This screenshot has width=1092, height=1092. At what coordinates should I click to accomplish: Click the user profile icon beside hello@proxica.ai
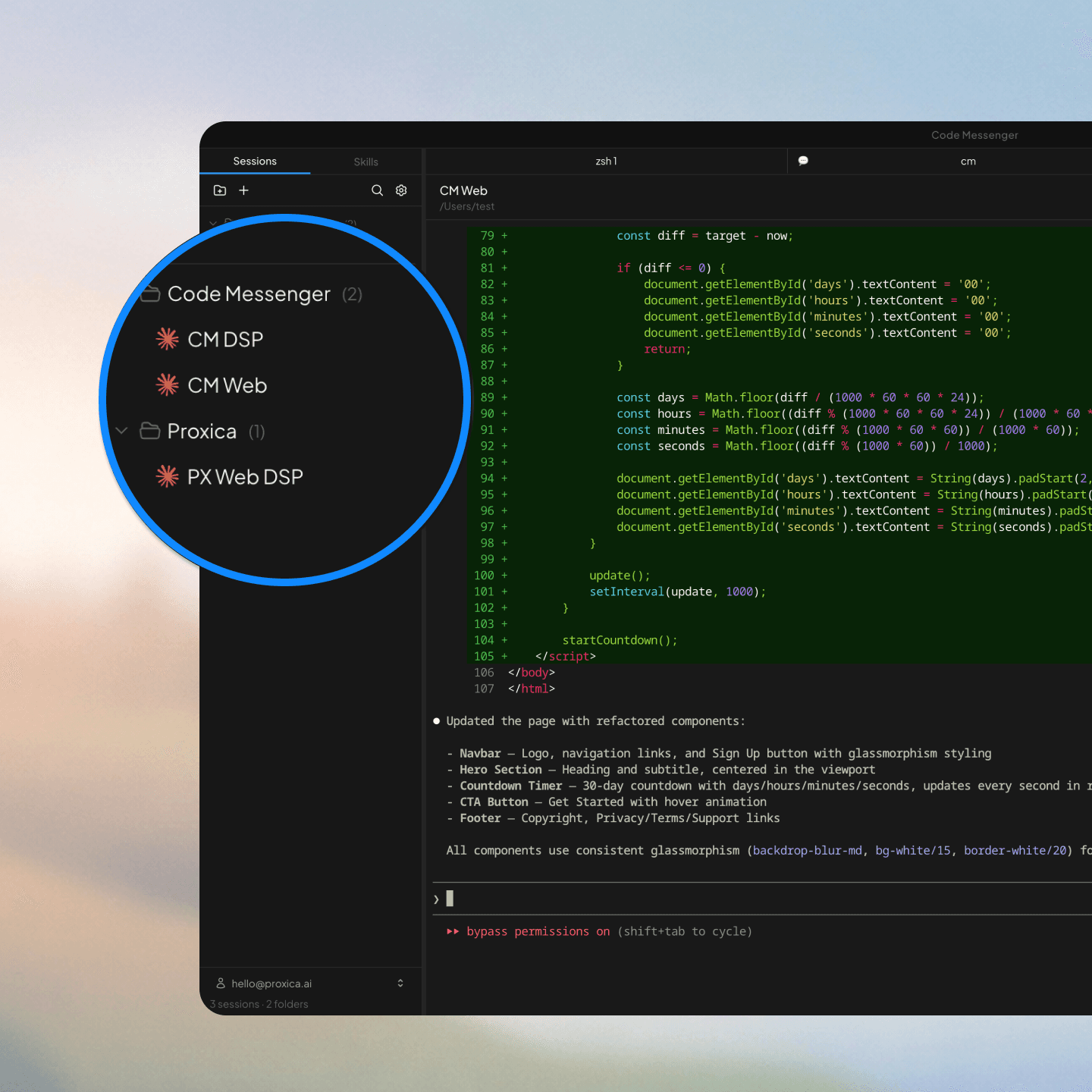221,983
